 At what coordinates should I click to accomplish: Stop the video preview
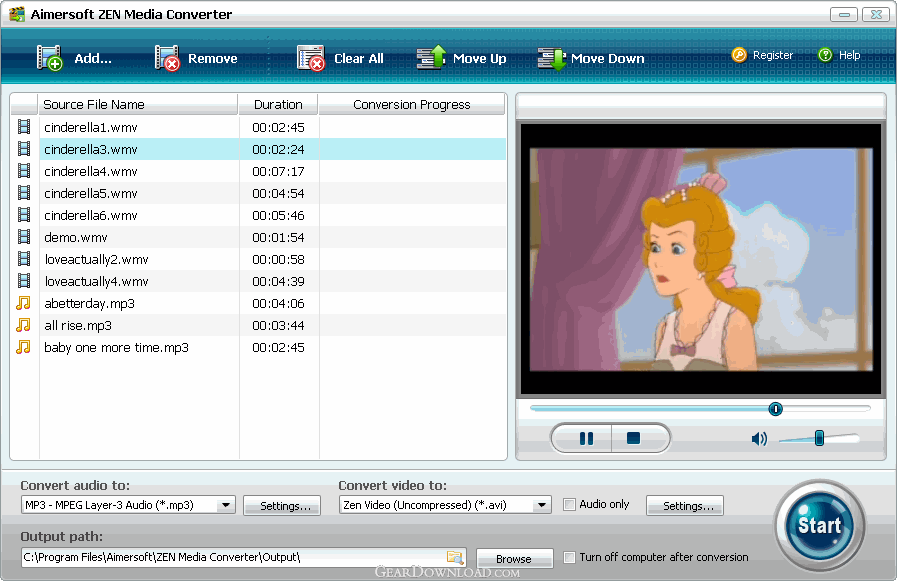click(634, 439)
